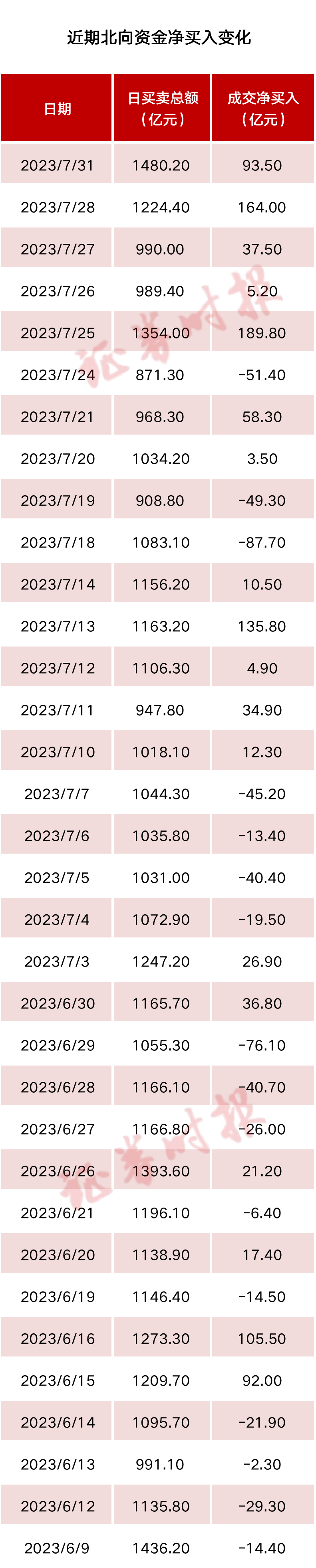Click the 189.80 net buy value
316x1568 pixels.
262,333
